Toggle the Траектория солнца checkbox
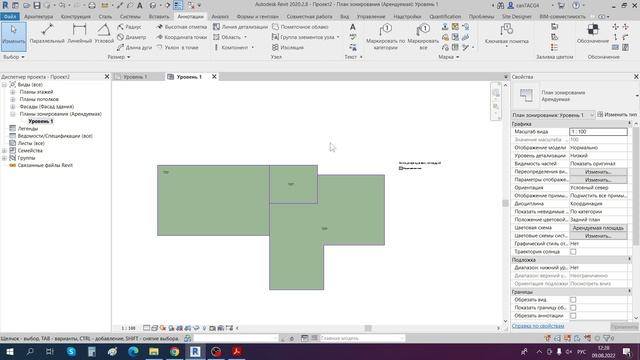640x360 pixels. click(573, 252)
